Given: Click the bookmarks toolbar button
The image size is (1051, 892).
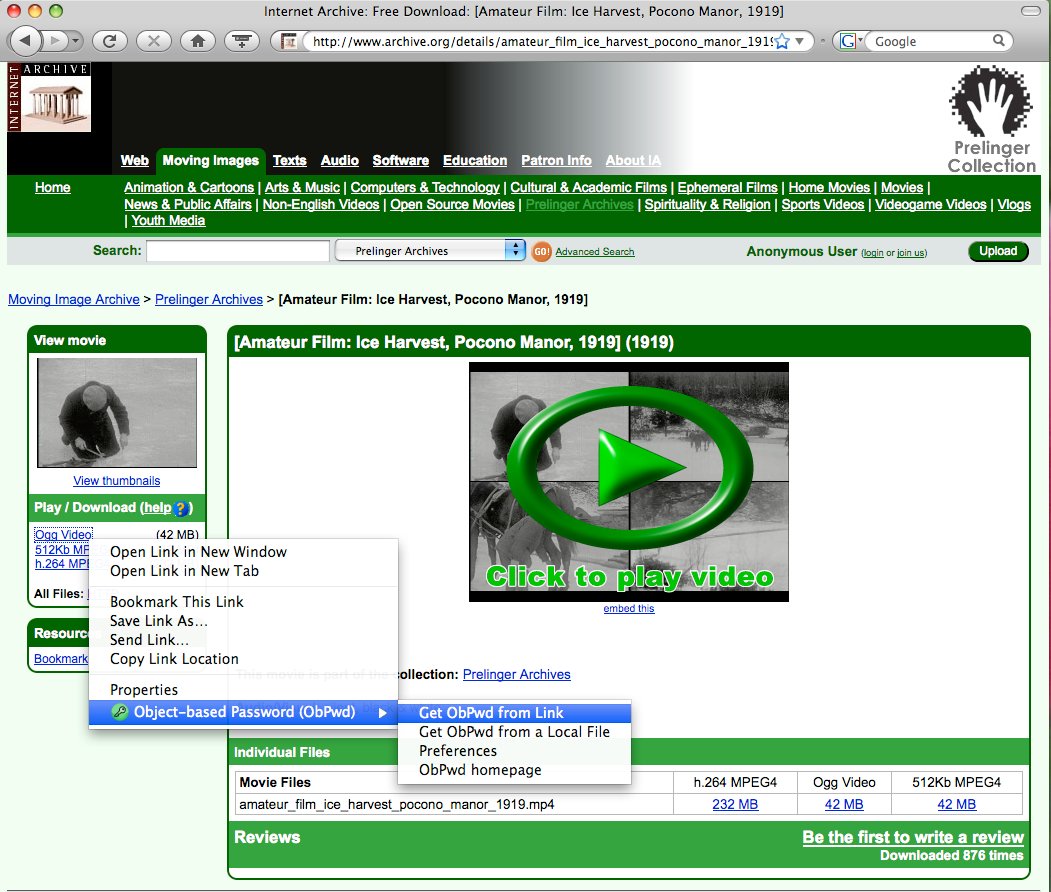Looking at the screenshot, I should click(x=242, y=41).
